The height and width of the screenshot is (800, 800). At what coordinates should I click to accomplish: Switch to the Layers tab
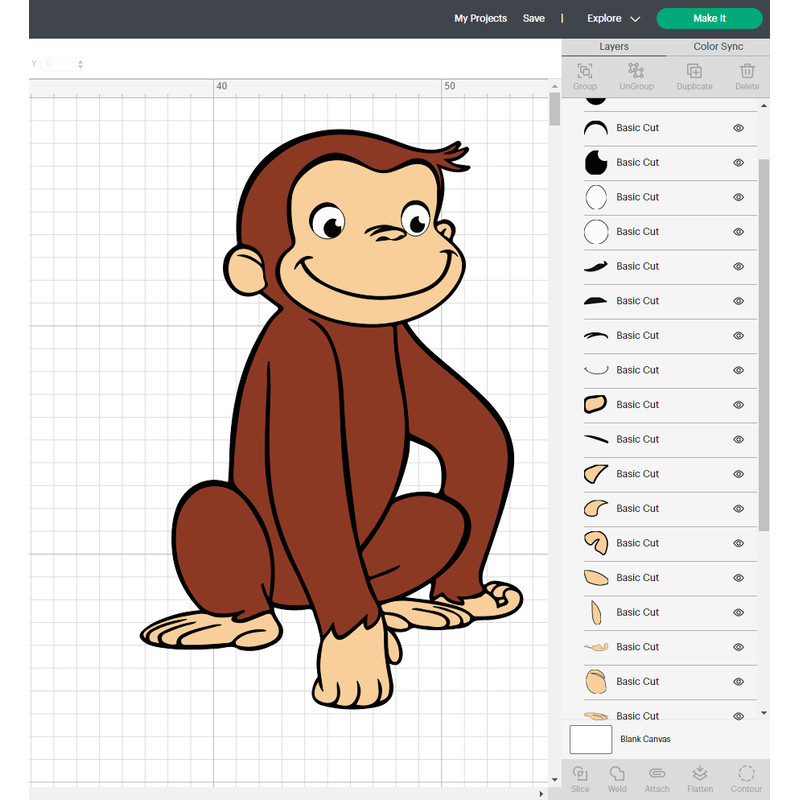click(614, 46)
